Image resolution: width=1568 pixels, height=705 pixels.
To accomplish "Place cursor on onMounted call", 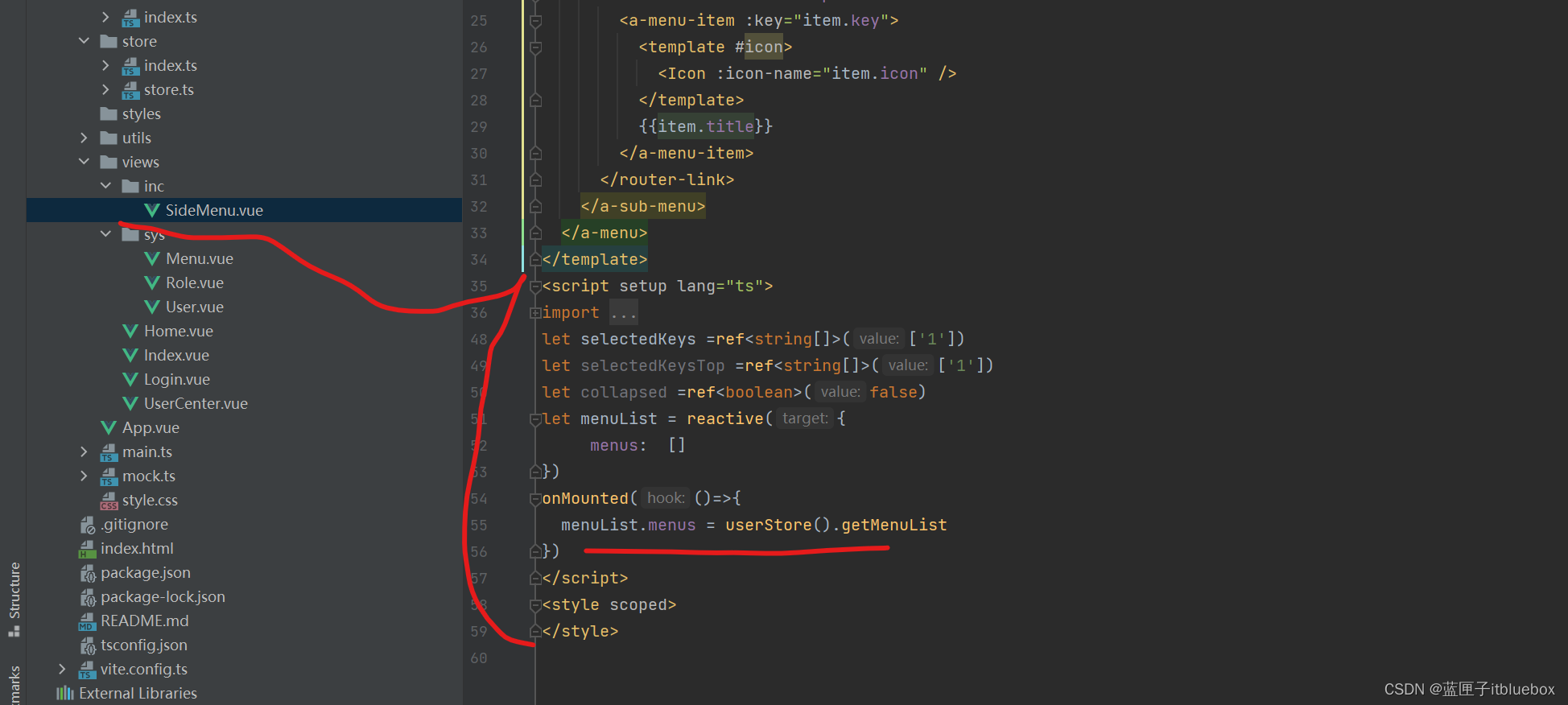I will pos(585,498).
